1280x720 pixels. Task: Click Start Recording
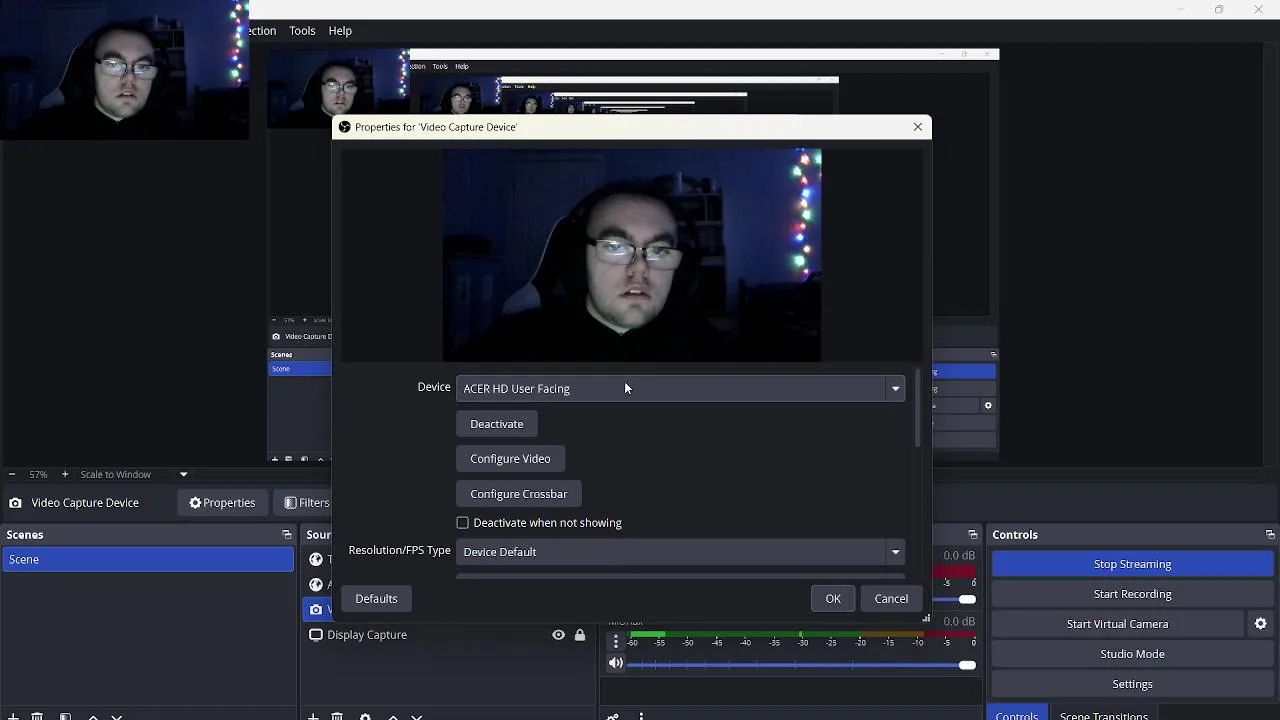(x=1132, y=594)
